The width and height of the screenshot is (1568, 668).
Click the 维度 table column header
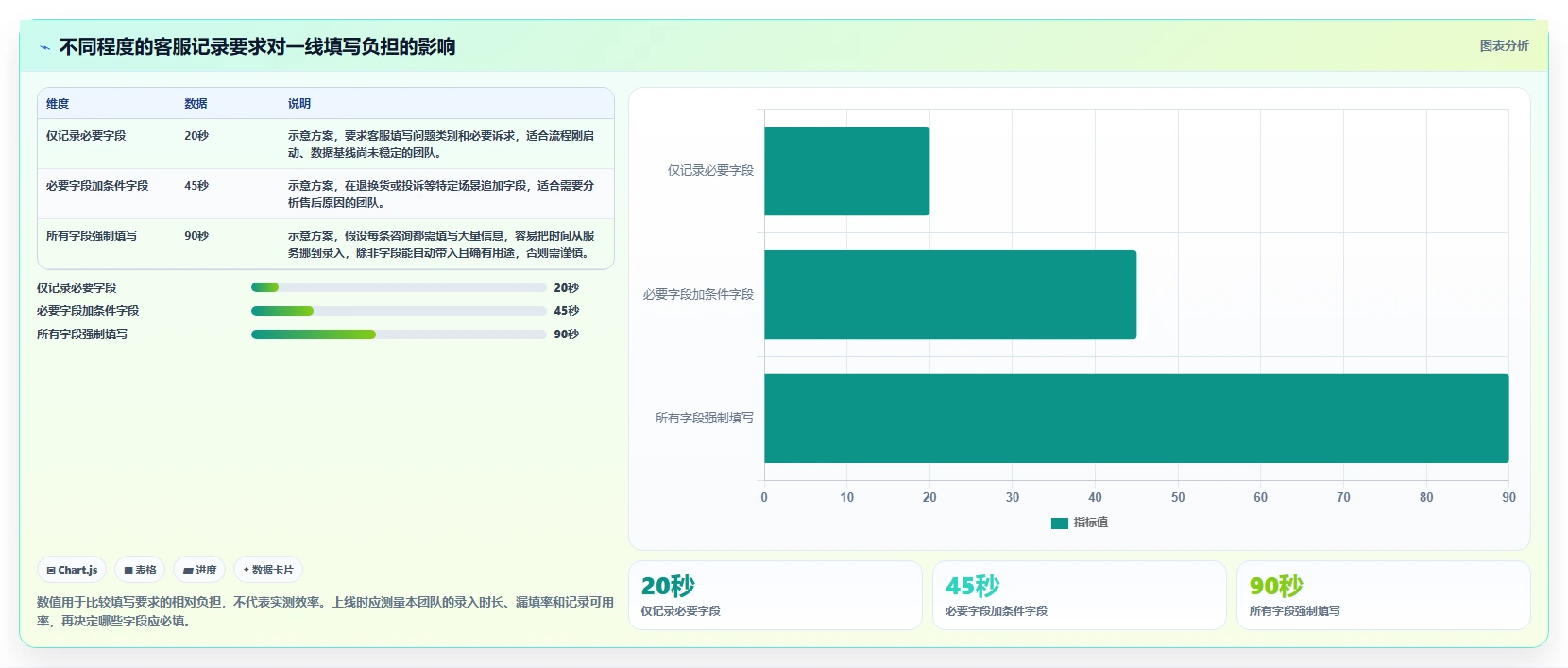[58, 104]
